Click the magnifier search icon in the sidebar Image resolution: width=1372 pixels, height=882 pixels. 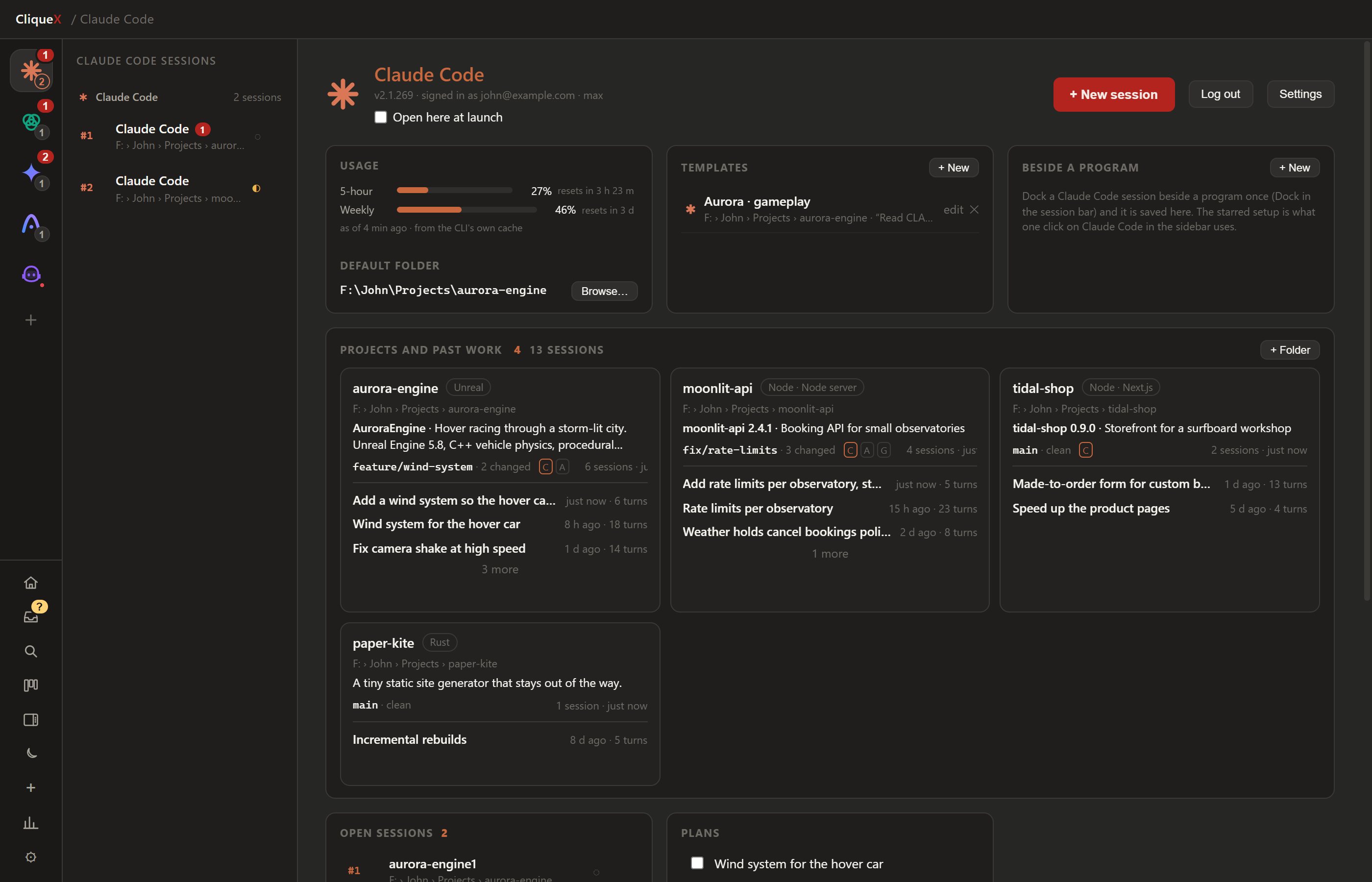pyautogui.click(x=31, y=651)
